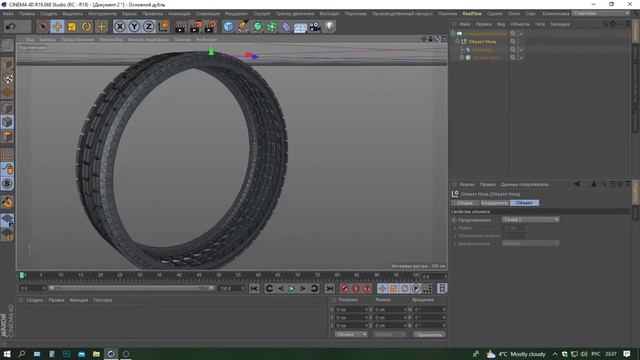Screen dimensions: 640x360
Task: Switch to the Общие tab in Attributes
Action: (465, 203)
